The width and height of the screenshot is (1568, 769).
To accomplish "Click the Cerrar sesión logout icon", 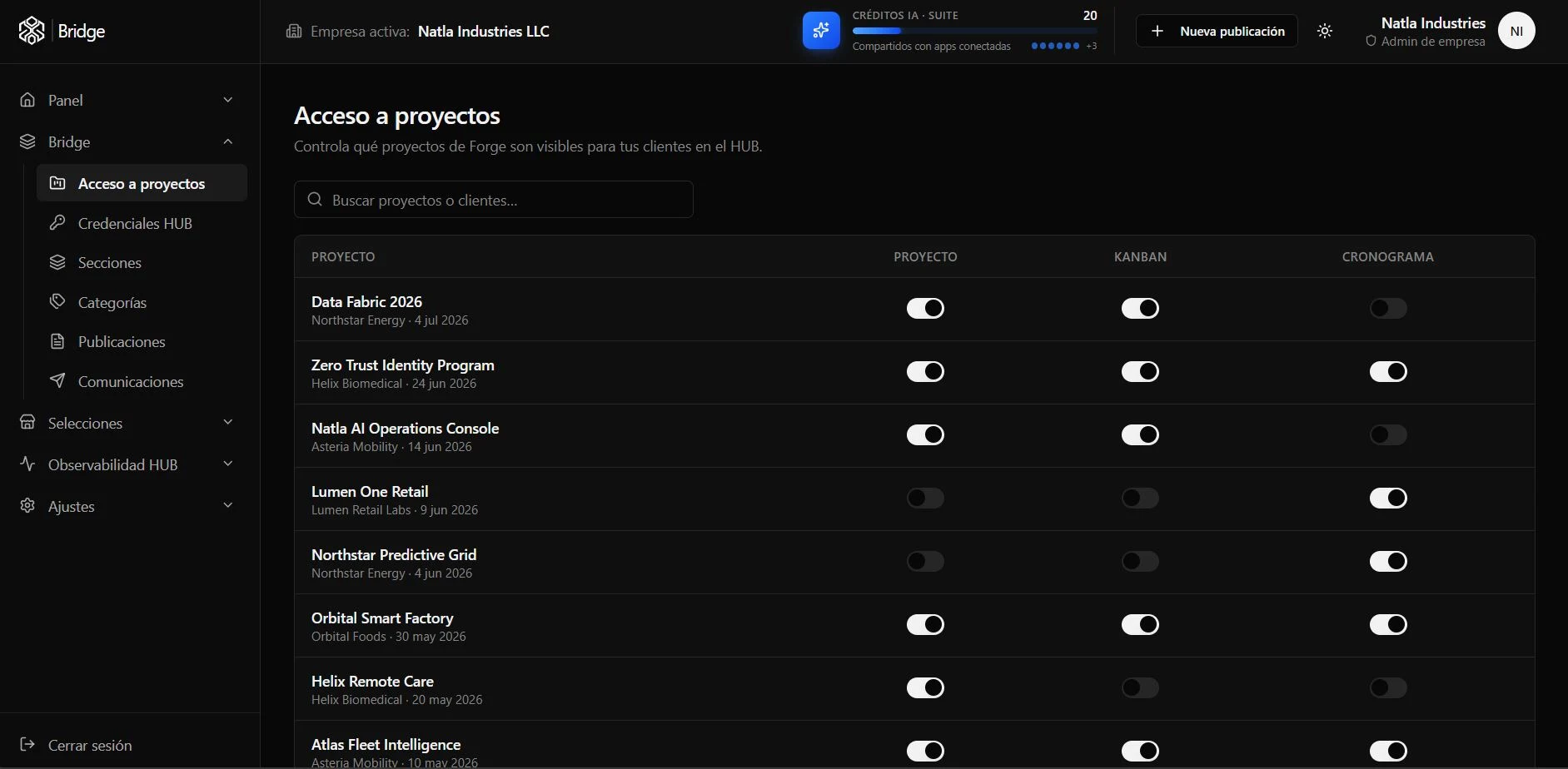I will tap(27, 744).
